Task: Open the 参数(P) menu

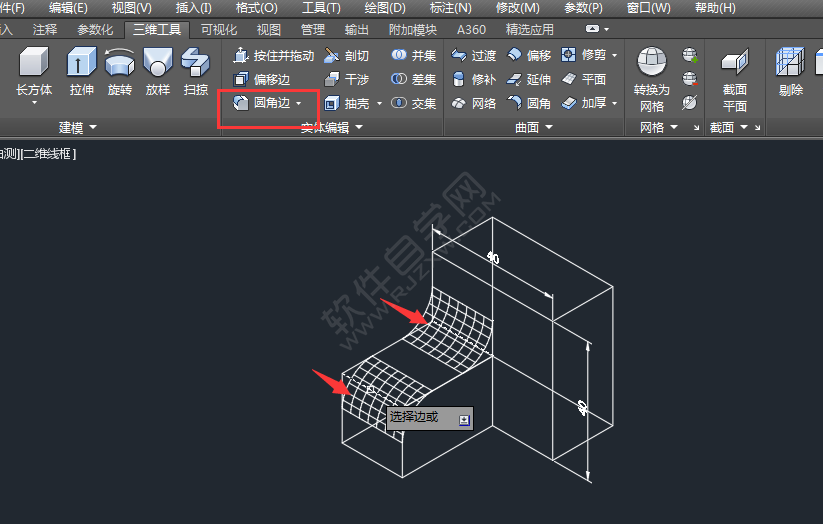Action: click(x=583, y=8)
